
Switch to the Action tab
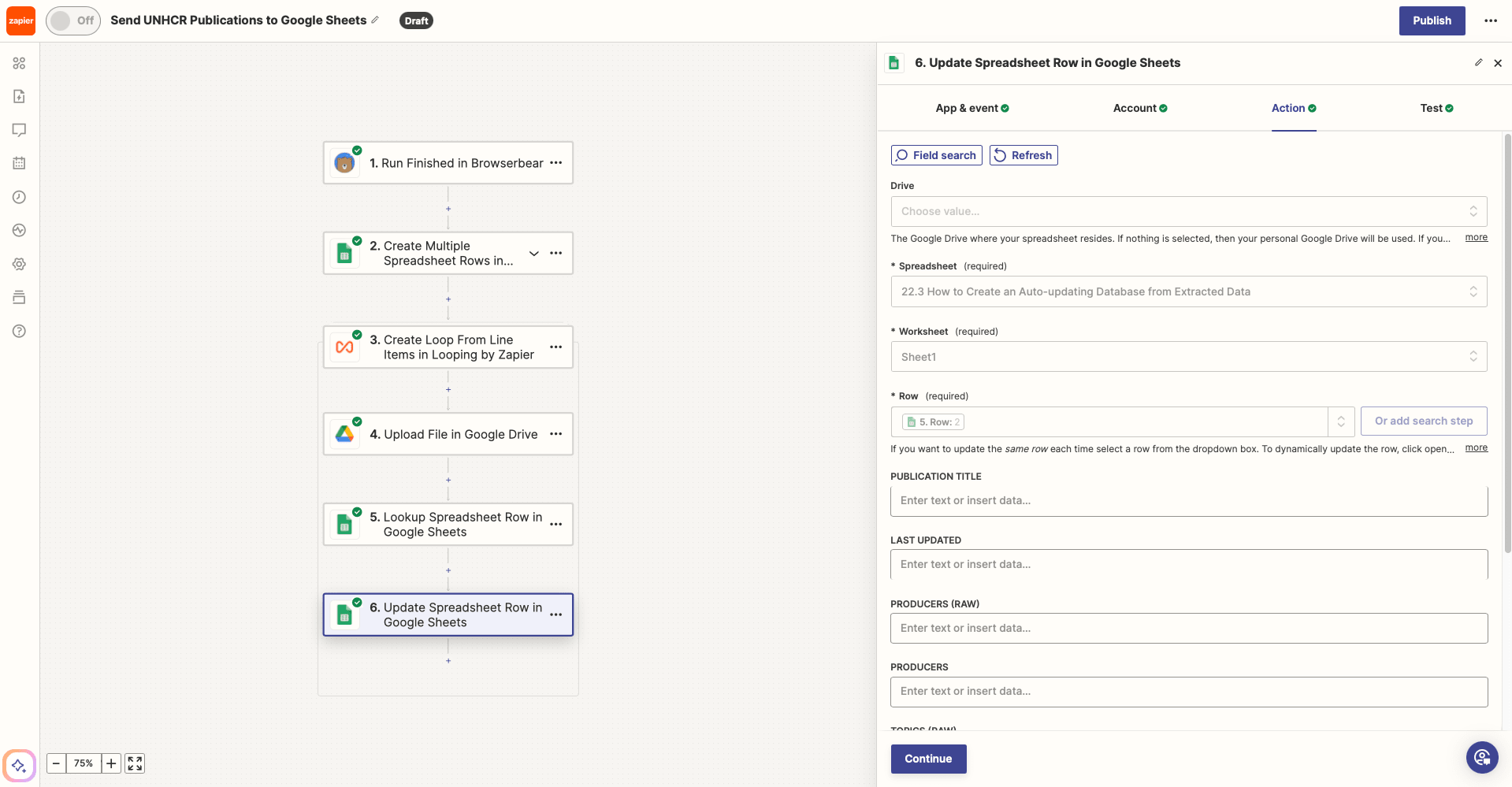(x=1294, y=108)
